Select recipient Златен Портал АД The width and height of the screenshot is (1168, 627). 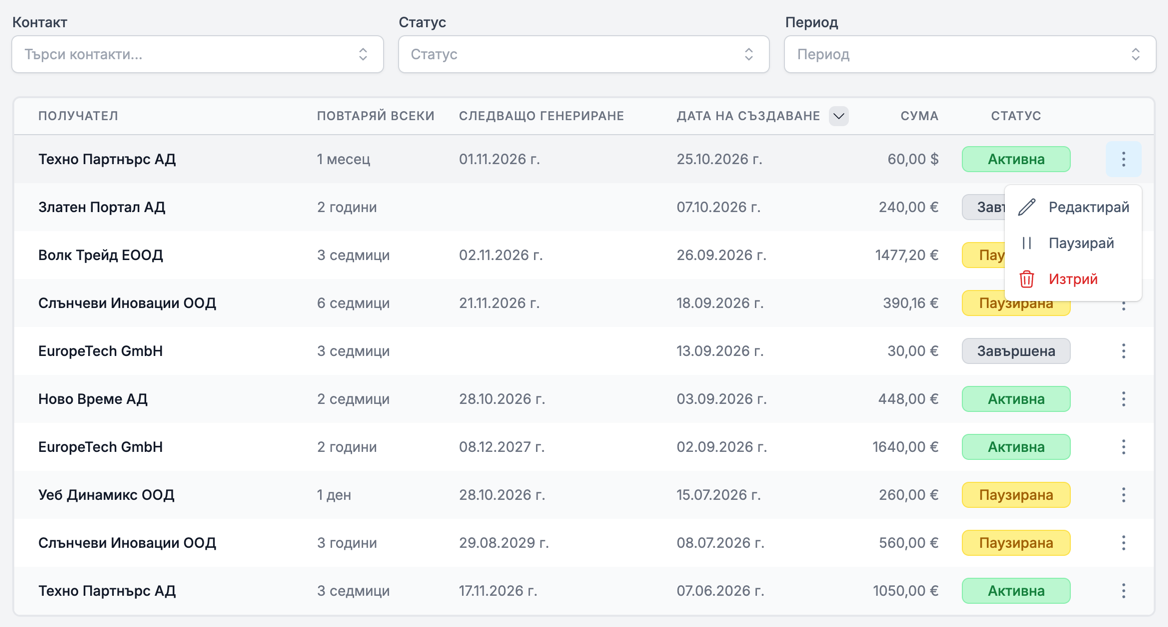coord(101,207)
